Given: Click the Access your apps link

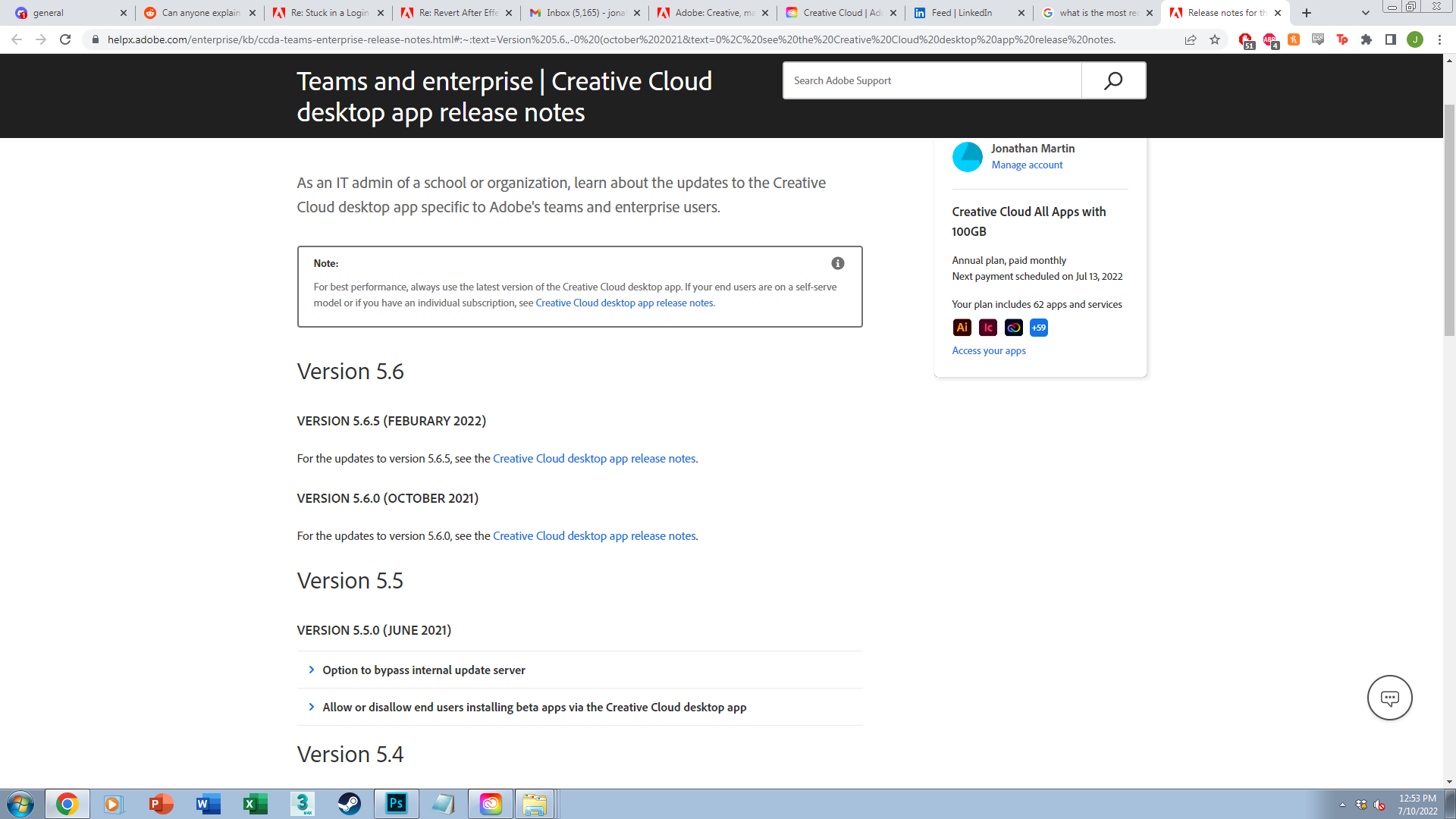Looking at the screenshot, I should [989, 350].
